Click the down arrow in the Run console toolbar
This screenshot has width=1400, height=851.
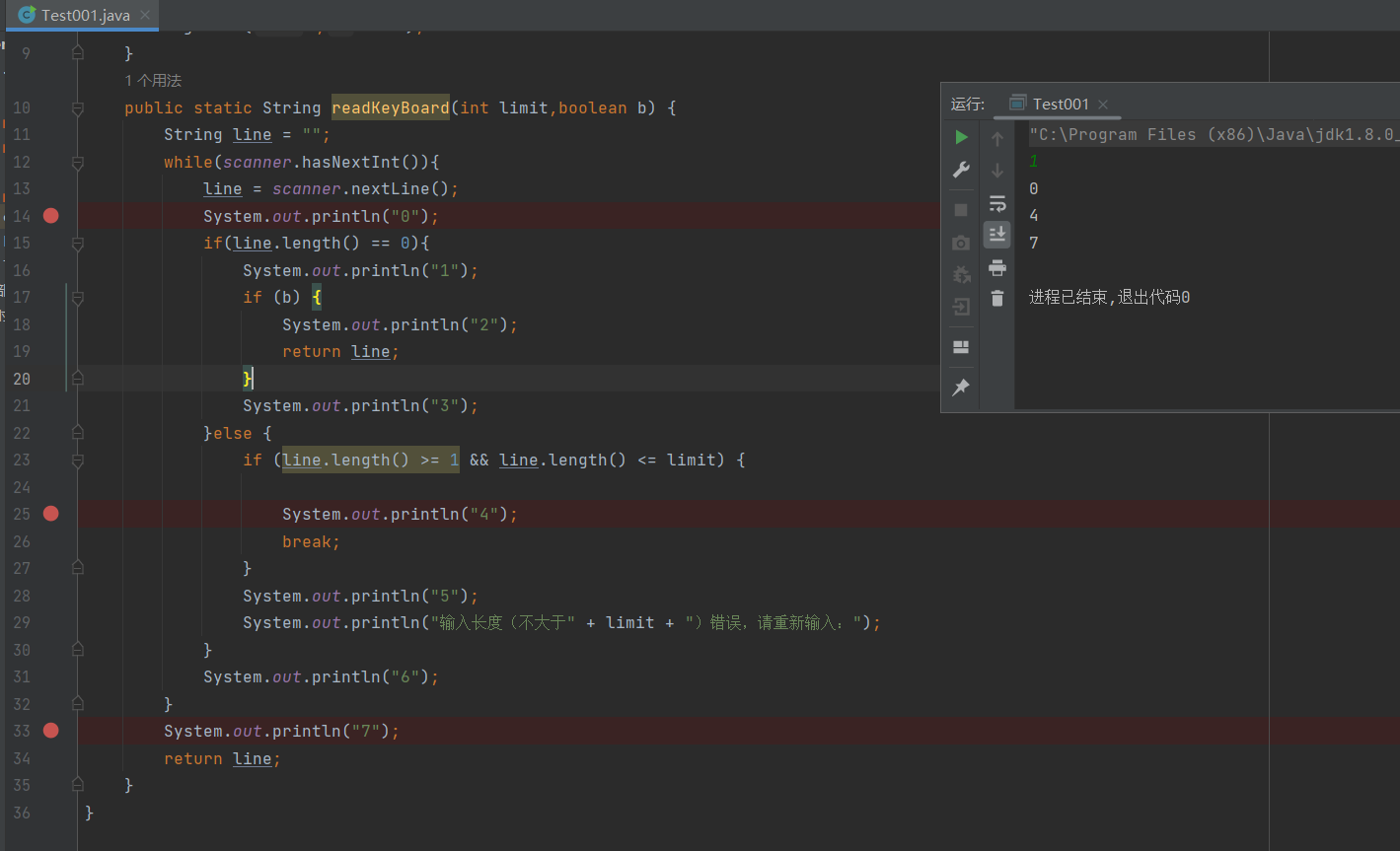997,171
